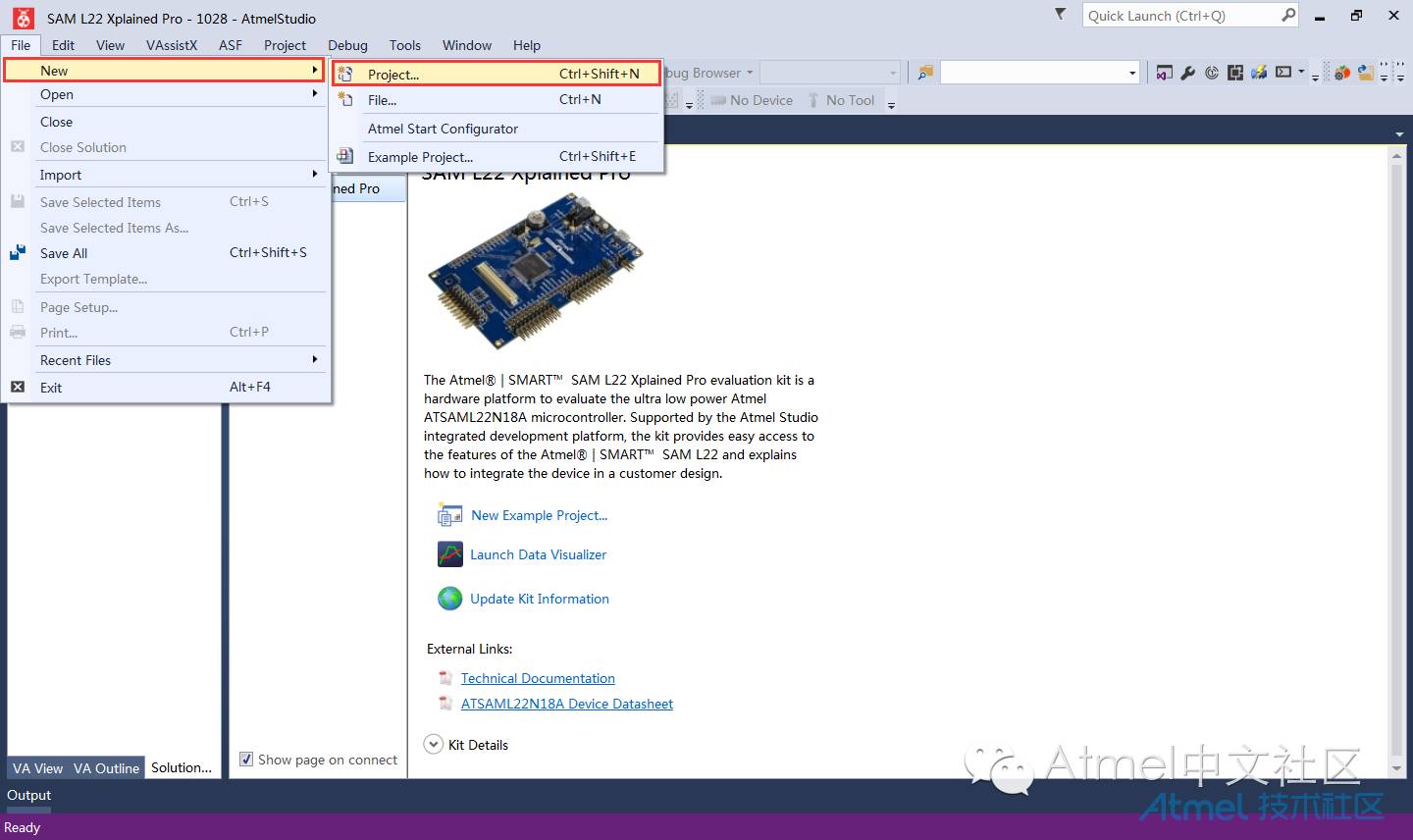This screenshot has height=840, width=1413.
Task: Expand the Recent Files submenu arrow
Action: click(315, 359)
